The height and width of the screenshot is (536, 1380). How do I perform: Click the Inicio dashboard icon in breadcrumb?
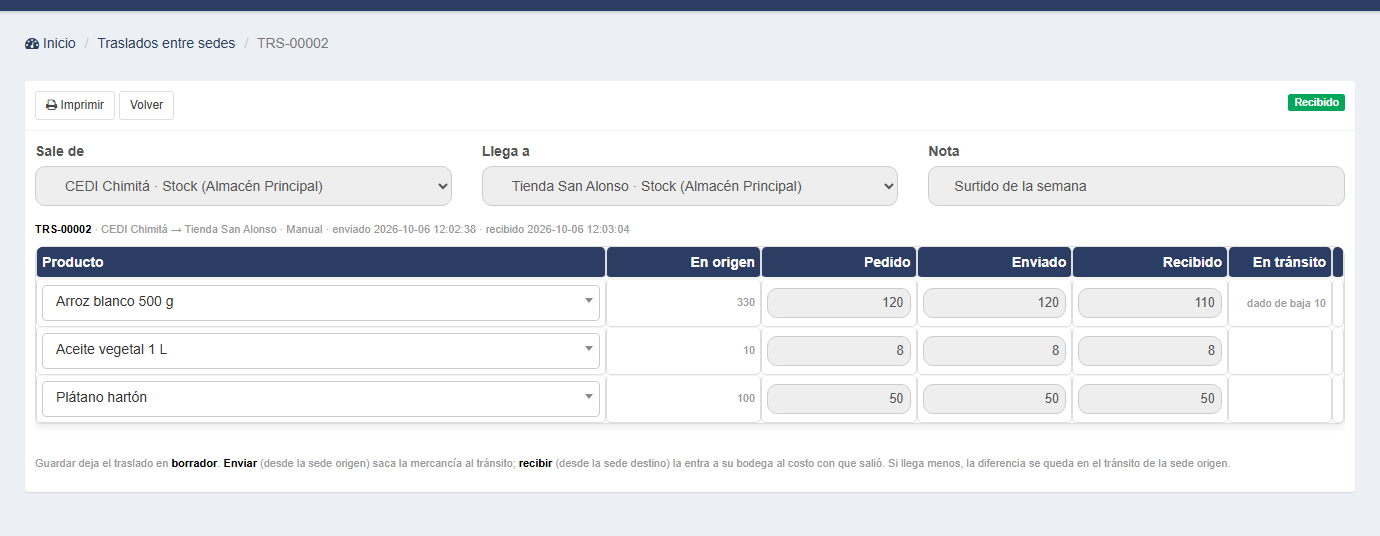click(x=32, y=44)
